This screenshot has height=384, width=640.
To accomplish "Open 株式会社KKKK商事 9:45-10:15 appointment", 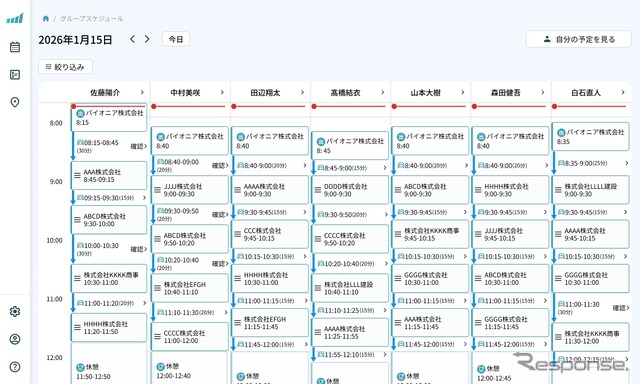I will click(x=430, y=234).
